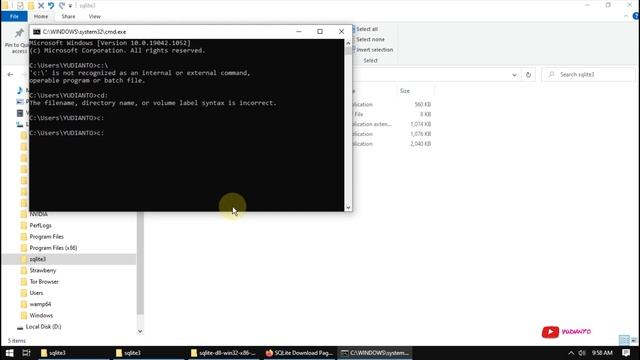This screenshot has width=640, height=360.
Task: Click the Delete X icon in quick access toolbar
Action: (41, 5)
